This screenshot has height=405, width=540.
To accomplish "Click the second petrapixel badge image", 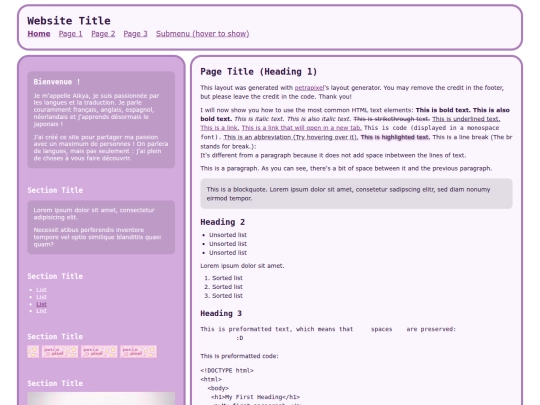I will (x=60, y=352).
